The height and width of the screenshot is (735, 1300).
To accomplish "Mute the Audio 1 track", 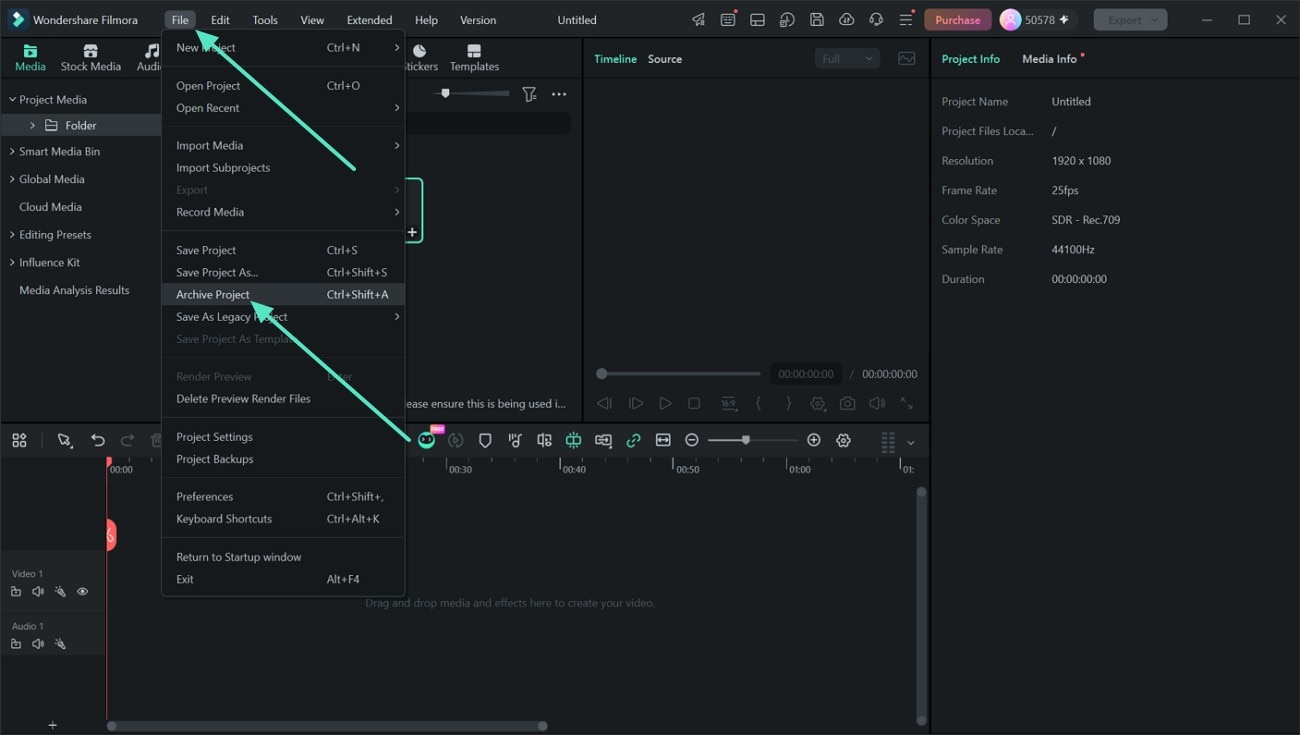I will pos(38,644).
